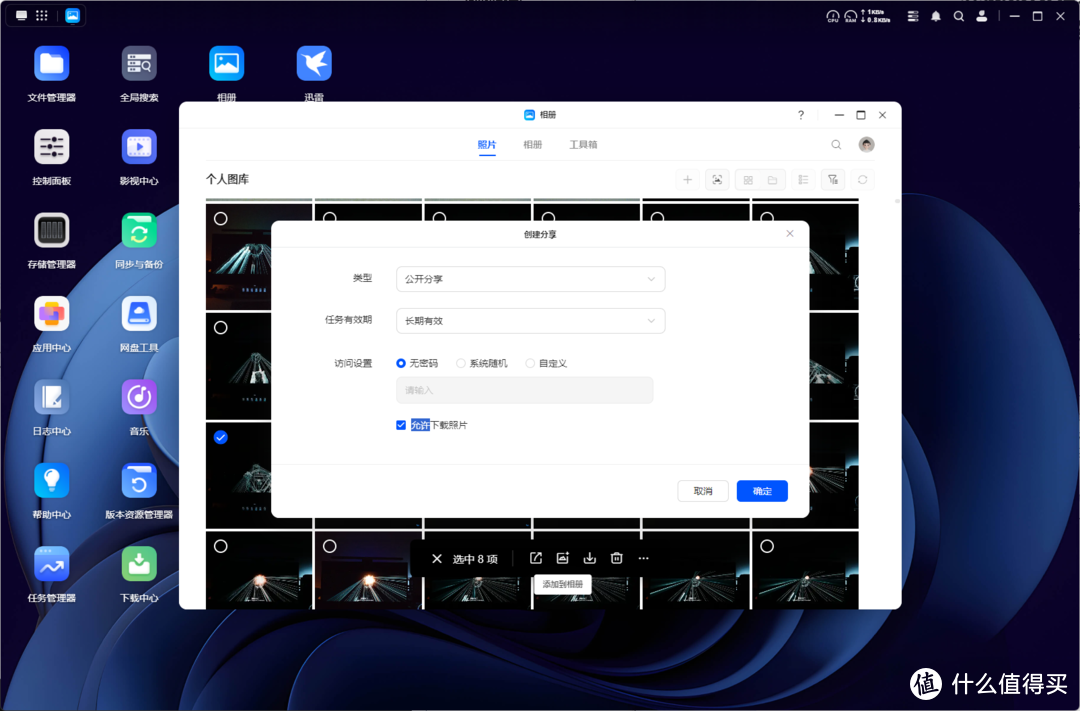Click the password input field 请输入
1080x711 pixels.
tap(524, 390)
